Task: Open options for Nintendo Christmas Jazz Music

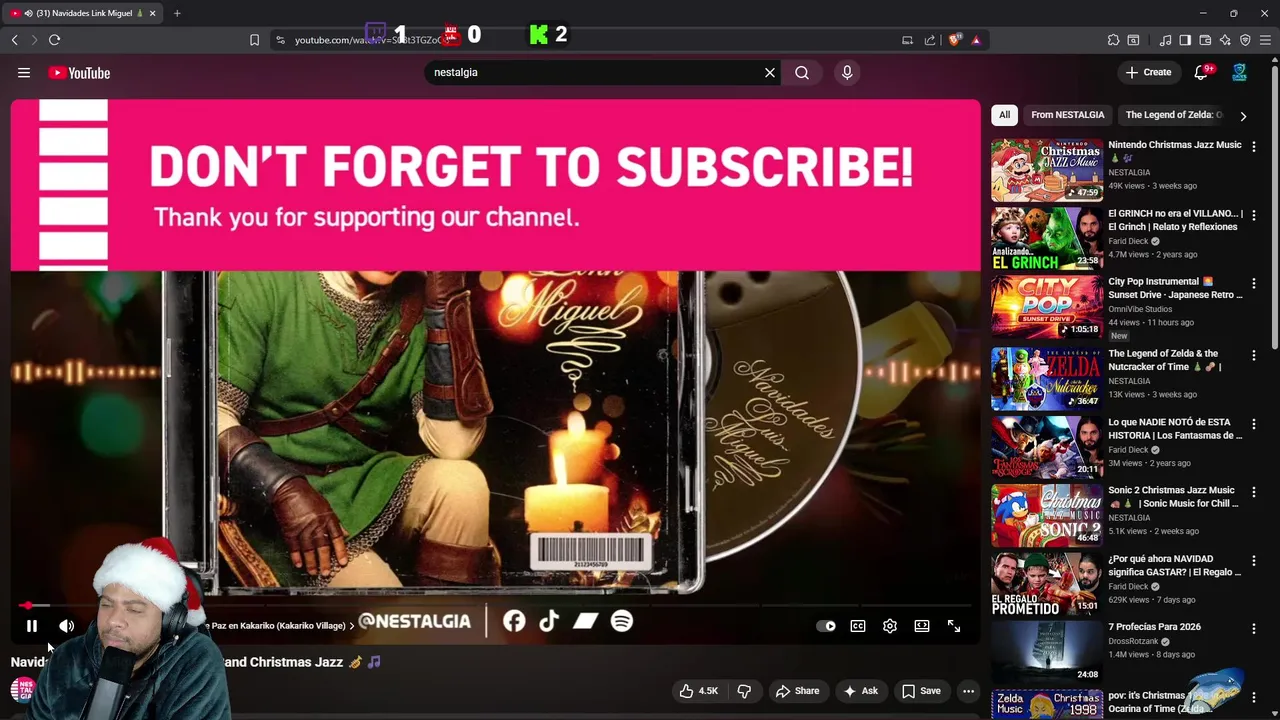Action: point(1253,146)
